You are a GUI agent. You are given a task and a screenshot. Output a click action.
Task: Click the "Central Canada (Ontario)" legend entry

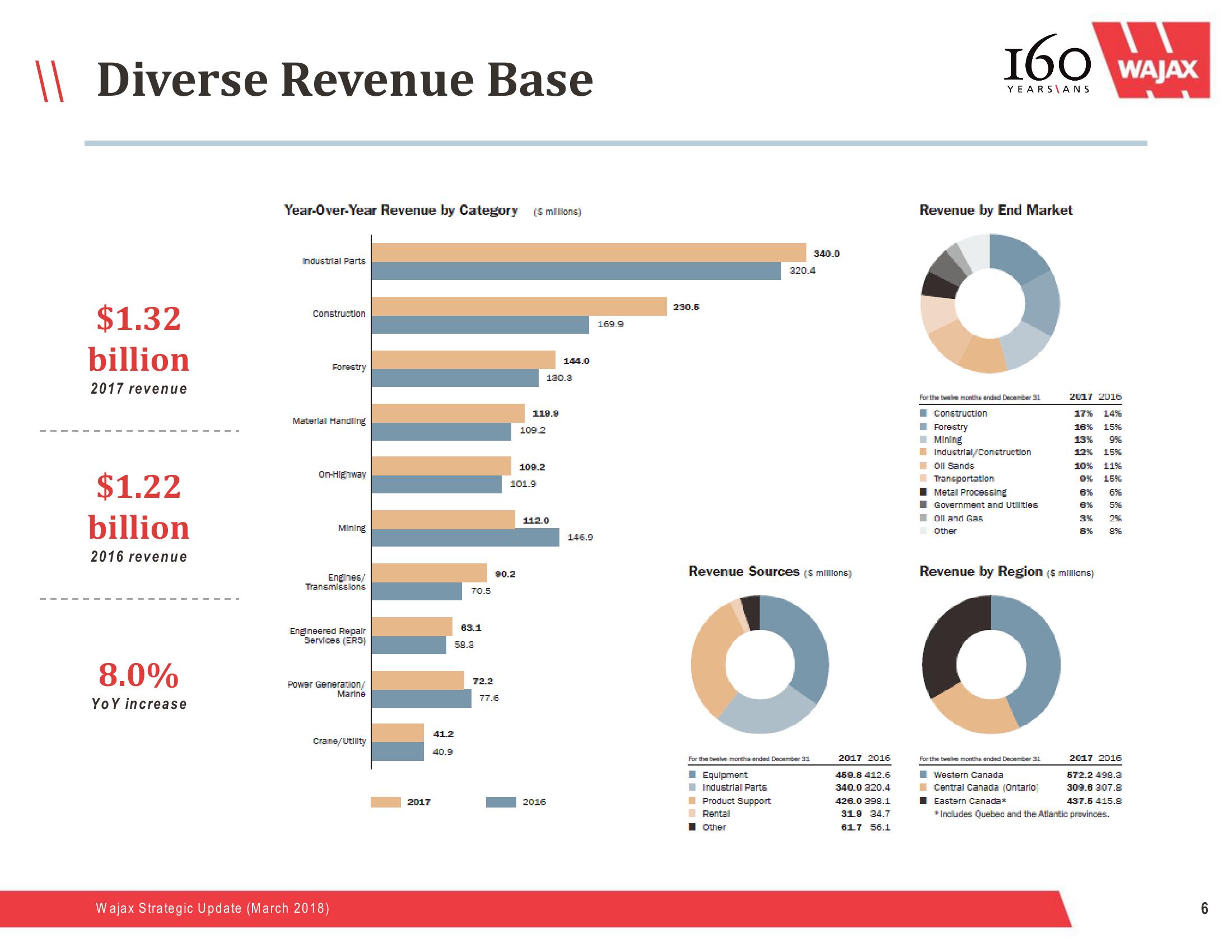point(986,788)
